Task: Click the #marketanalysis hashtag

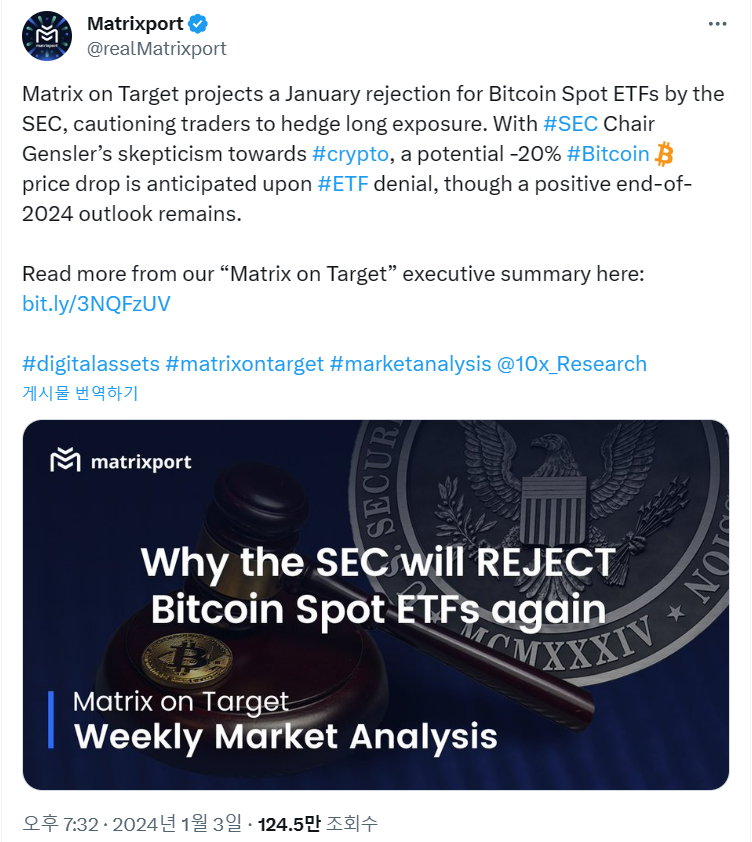Action: [x=410, y=364]
